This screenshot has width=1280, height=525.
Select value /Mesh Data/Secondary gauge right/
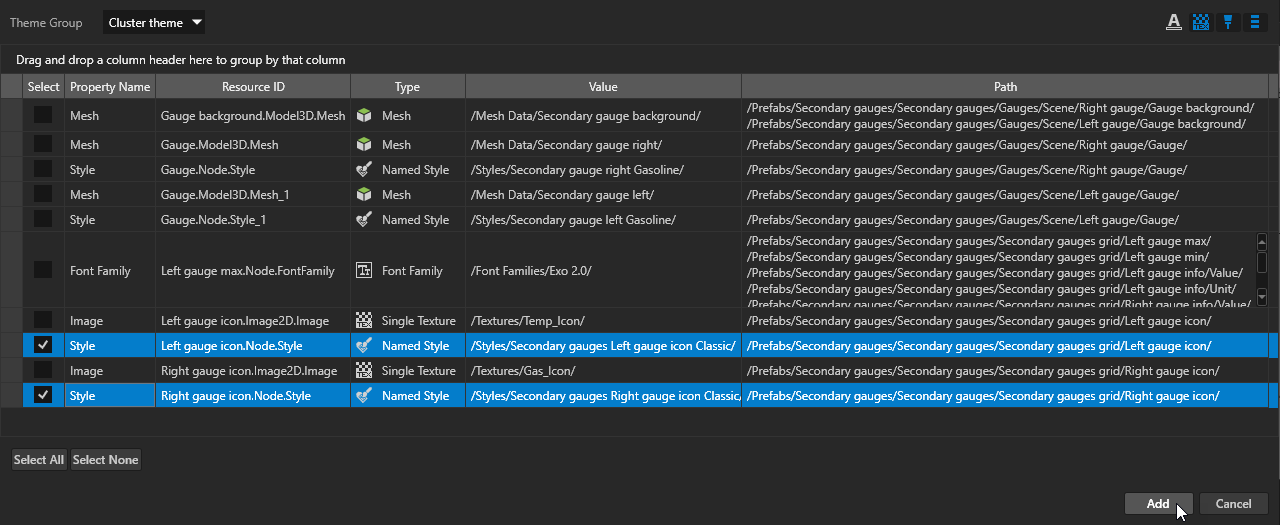pyautogui.click(x=567, y=145)
